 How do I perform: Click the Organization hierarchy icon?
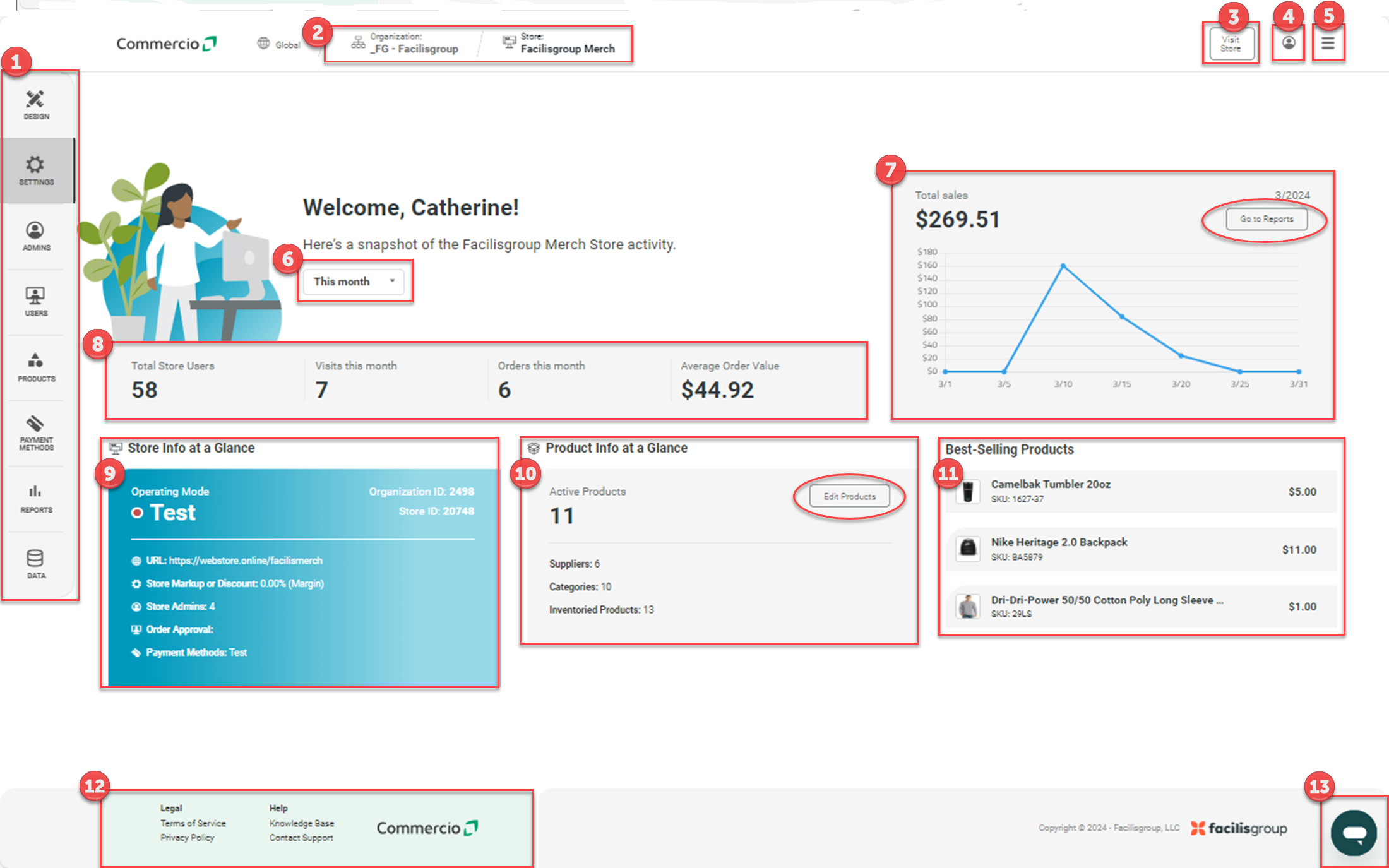tap(358, 42)
